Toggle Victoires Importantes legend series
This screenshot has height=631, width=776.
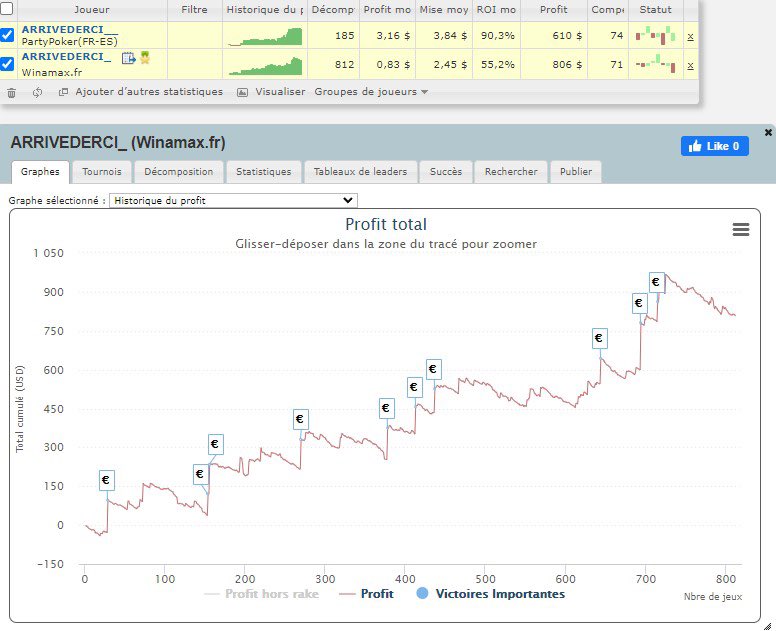490,594
